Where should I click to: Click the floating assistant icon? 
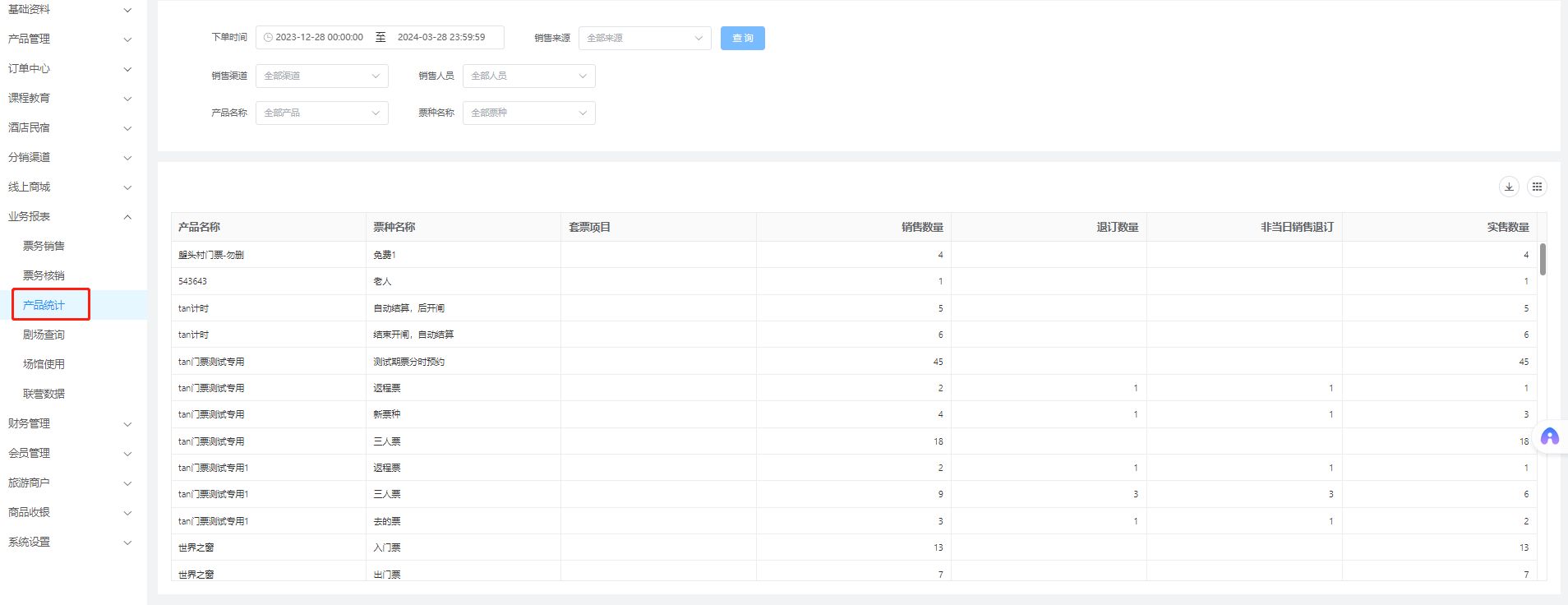1549,436
